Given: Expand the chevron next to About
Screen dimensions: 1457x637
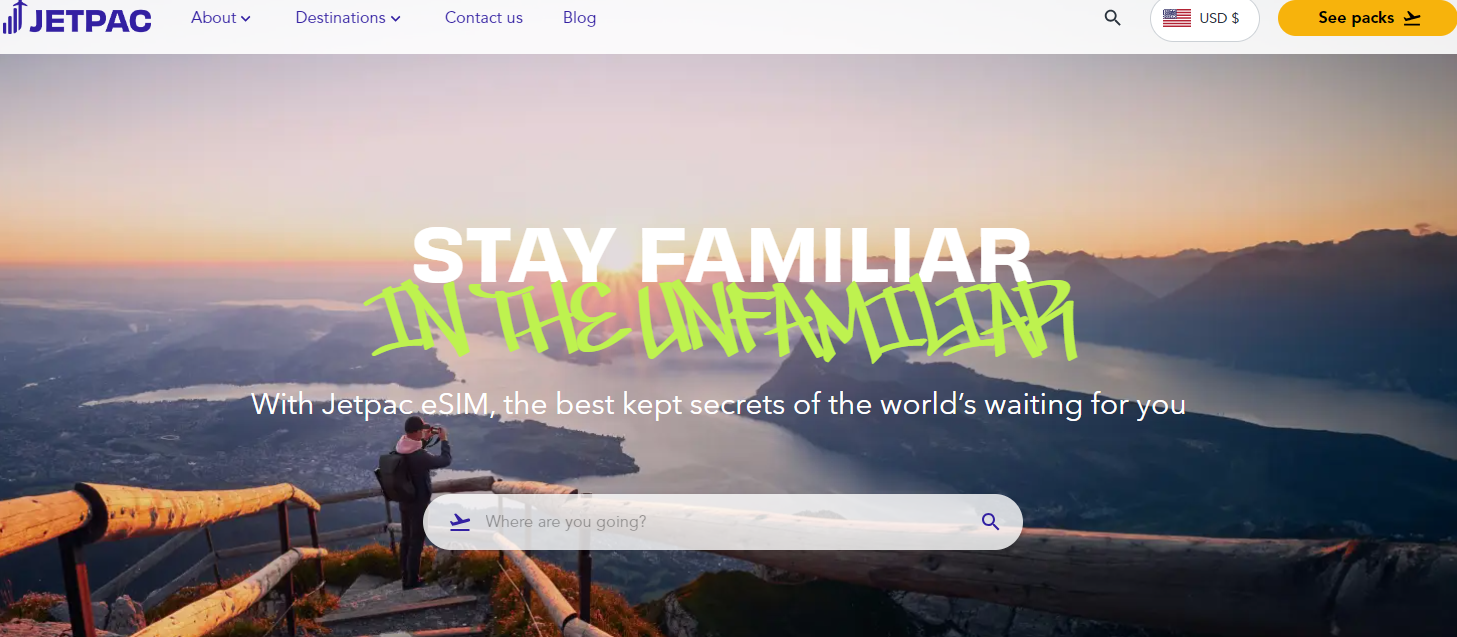Looking at the screenshot, I should click(246, 19).
